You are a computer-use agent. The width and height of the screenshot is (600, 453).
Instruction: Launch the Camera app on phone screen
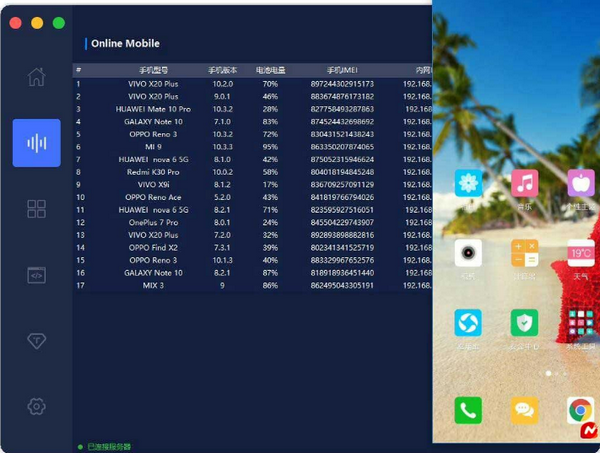(x=468, y=253)
